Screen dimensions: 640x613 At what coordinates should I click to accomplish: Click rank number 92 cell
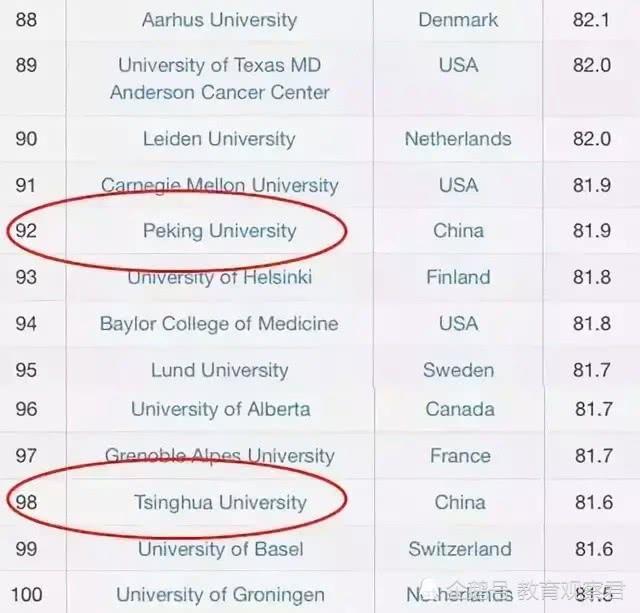26,231
